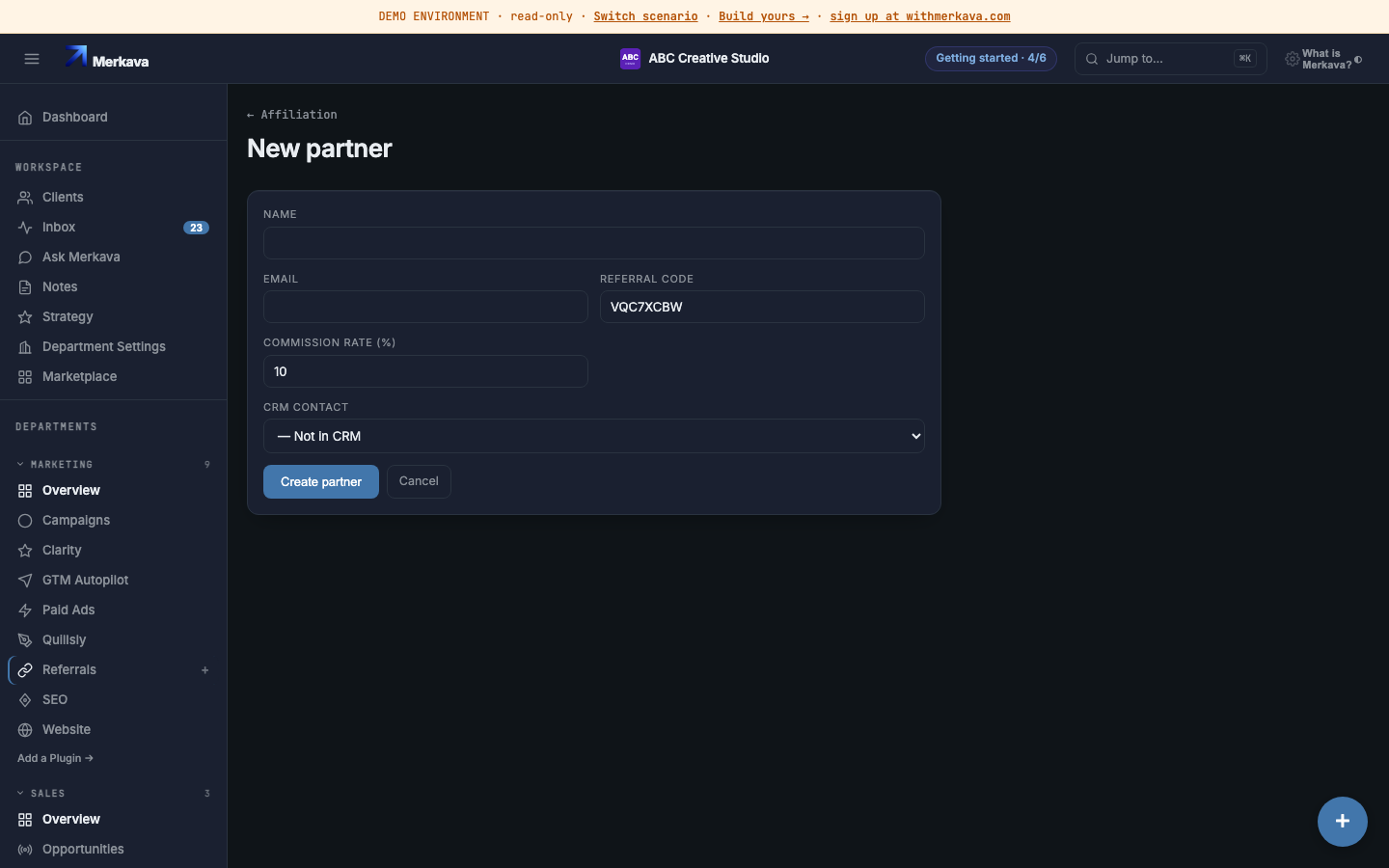Open the Switch scenario link

(x=645, y=16)
